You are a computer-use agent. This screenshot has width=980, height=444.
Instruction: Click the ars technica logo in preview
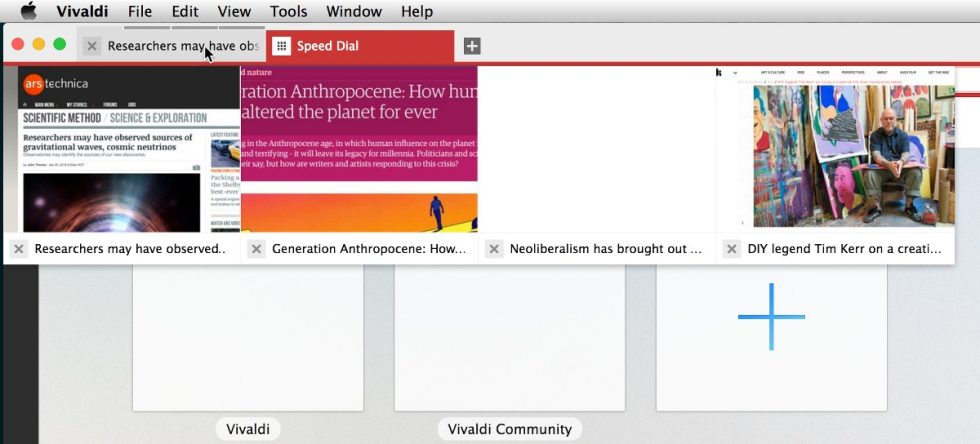(56, 83)
